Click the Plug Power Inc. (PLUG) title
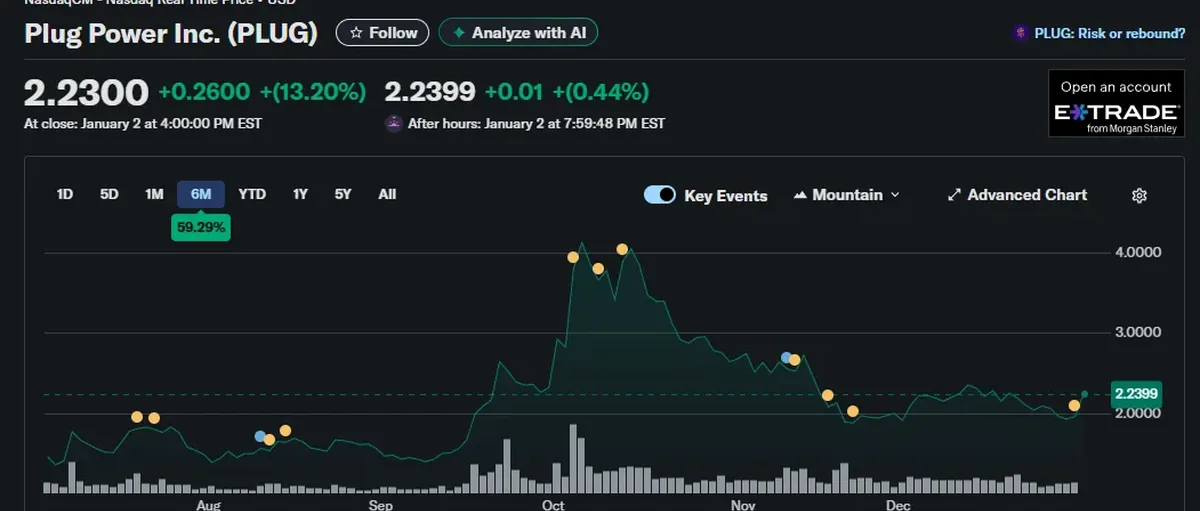 (x=171, y=33)
